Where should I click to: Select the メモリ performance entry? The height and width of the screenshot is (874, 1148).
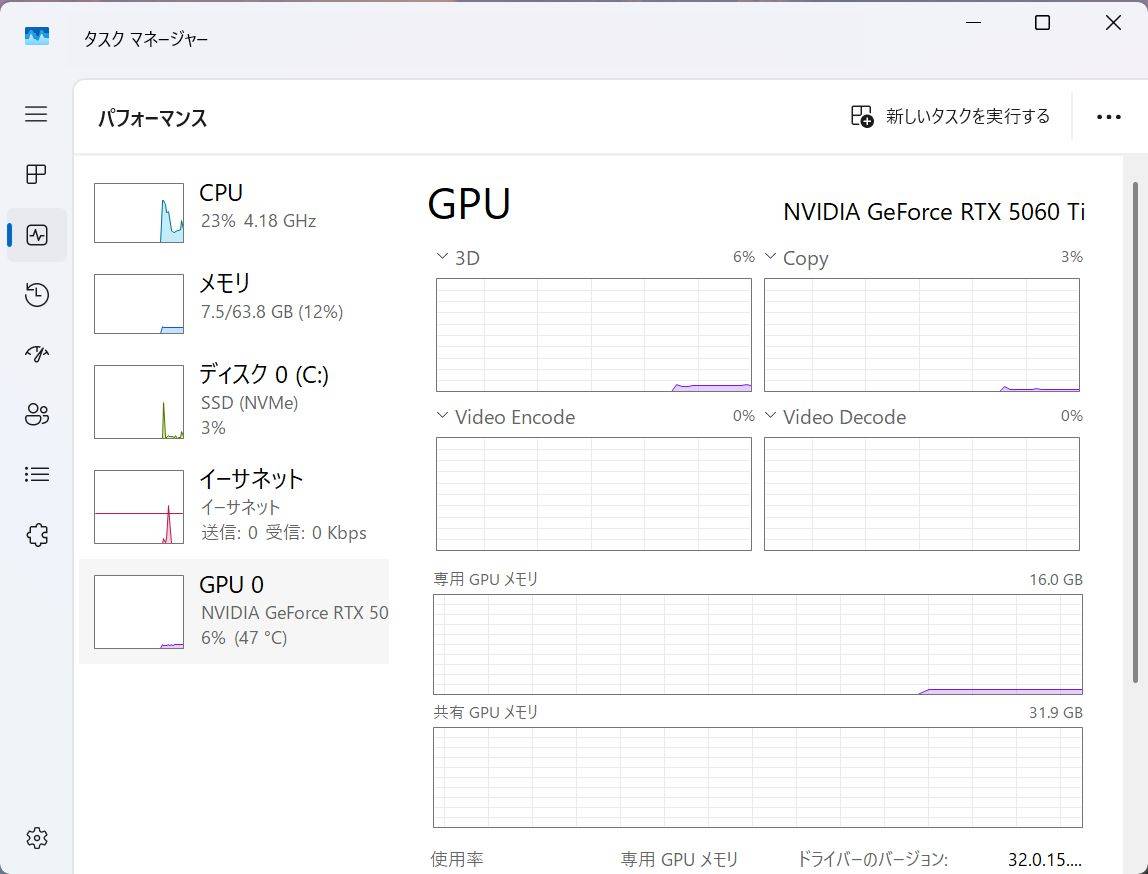(x=234, y=304)
